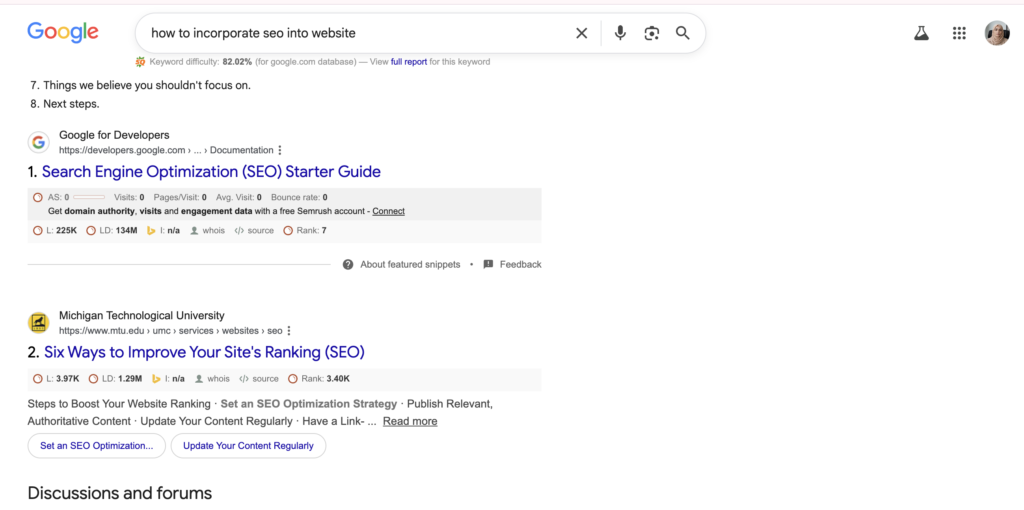Clear the search query with X icon

tap(581, 33)
